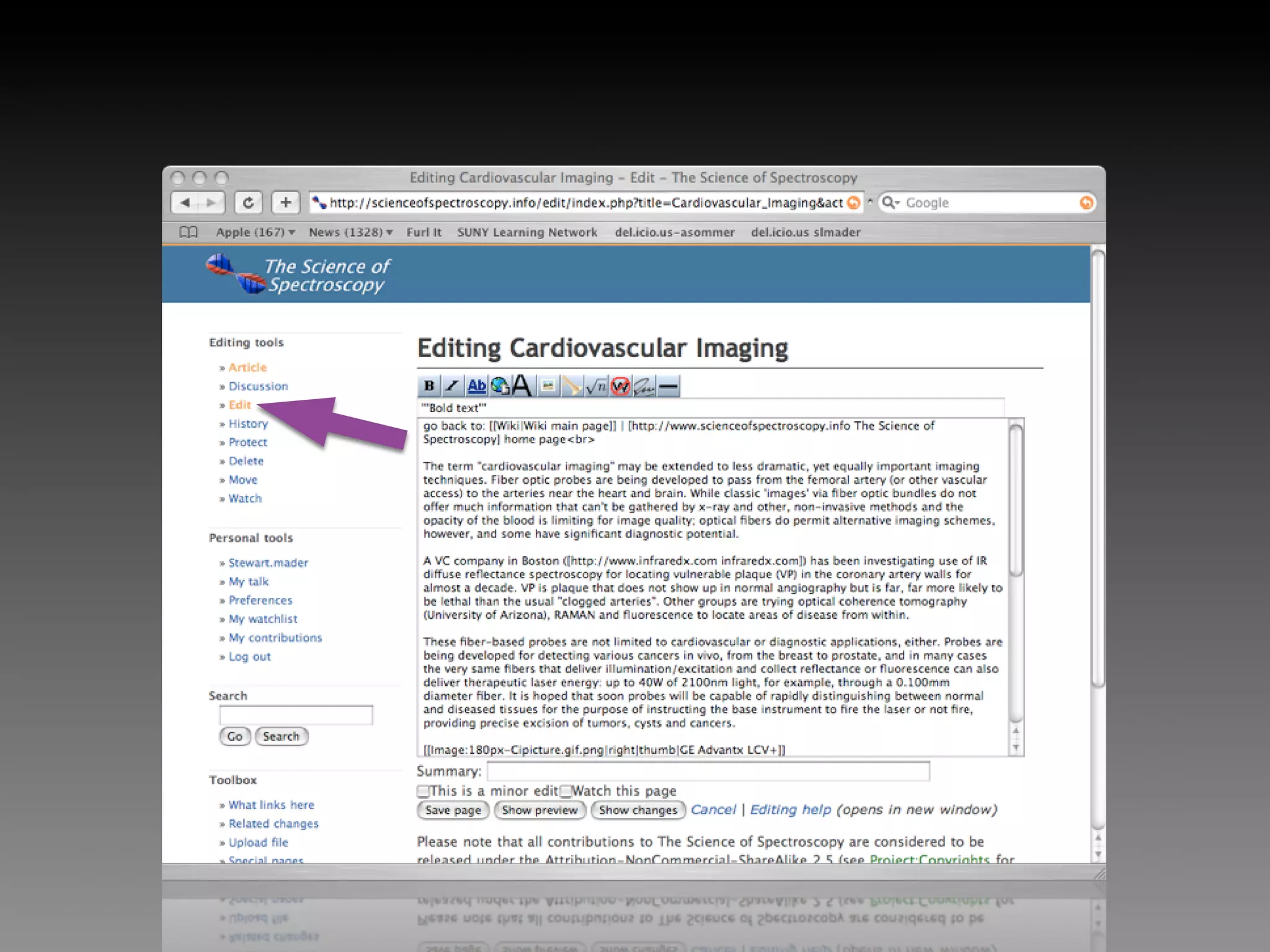The image size is (1270, 952).
Task: Insert math formula with the square root icon
Action: tap(595, 386)
